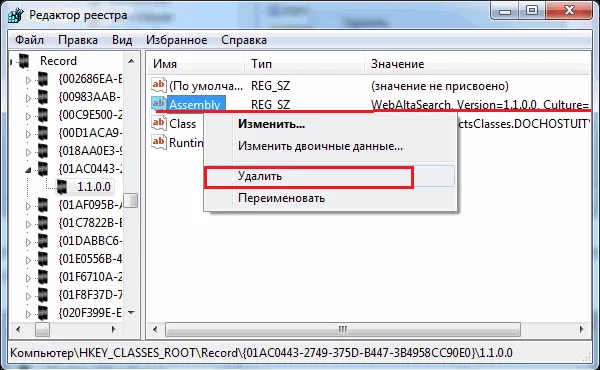Click Удалить in the context menu
Viewport: 600px width, 370px height.
coord(260,176)
